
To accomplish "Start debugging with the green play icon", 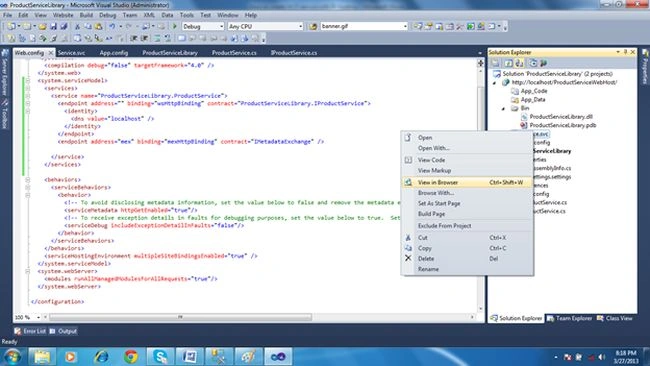I will click(175, 26).
